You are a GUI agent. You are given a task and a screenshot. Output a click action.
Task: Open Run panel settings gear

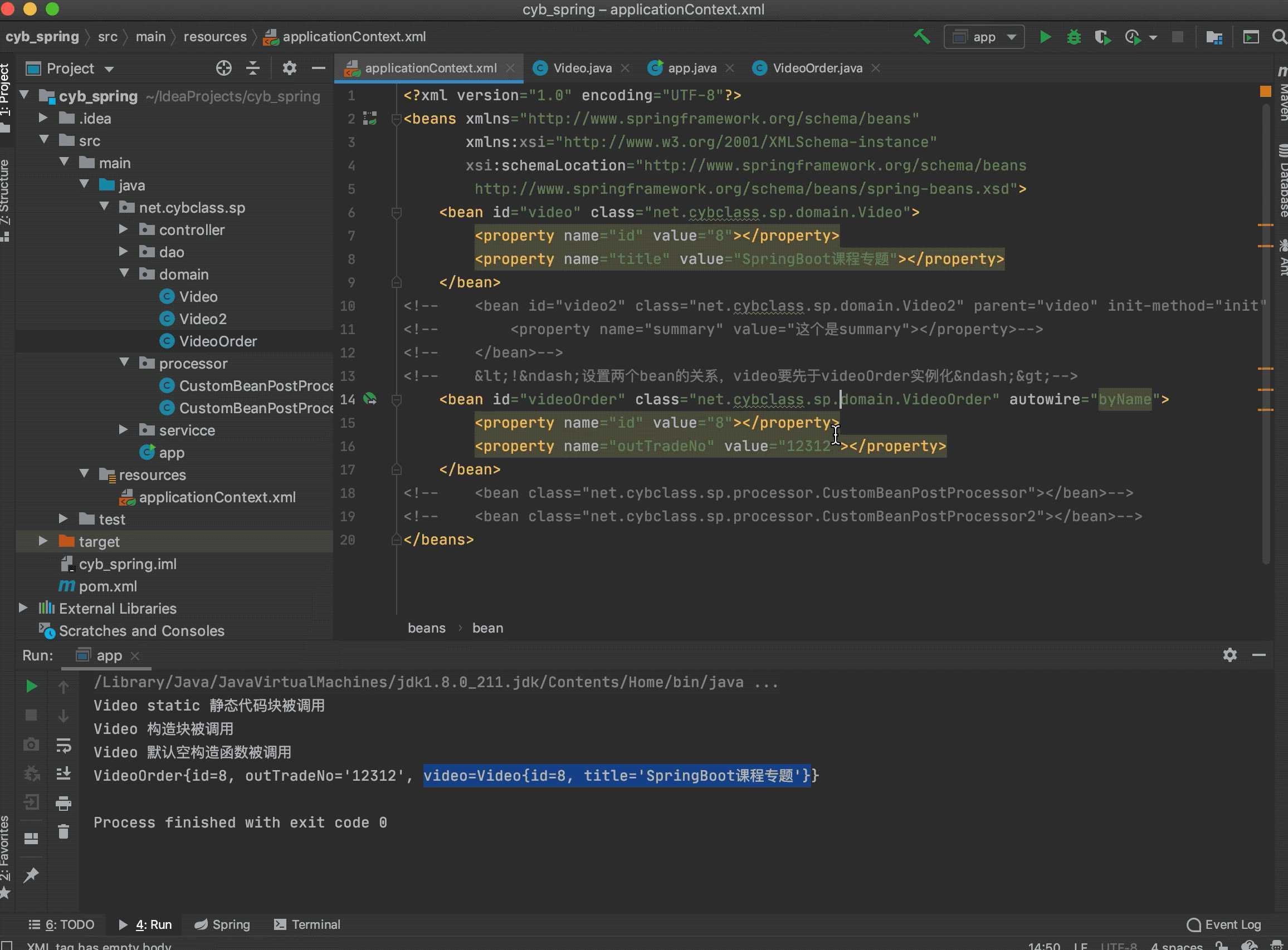click(x=1230, y=655)
